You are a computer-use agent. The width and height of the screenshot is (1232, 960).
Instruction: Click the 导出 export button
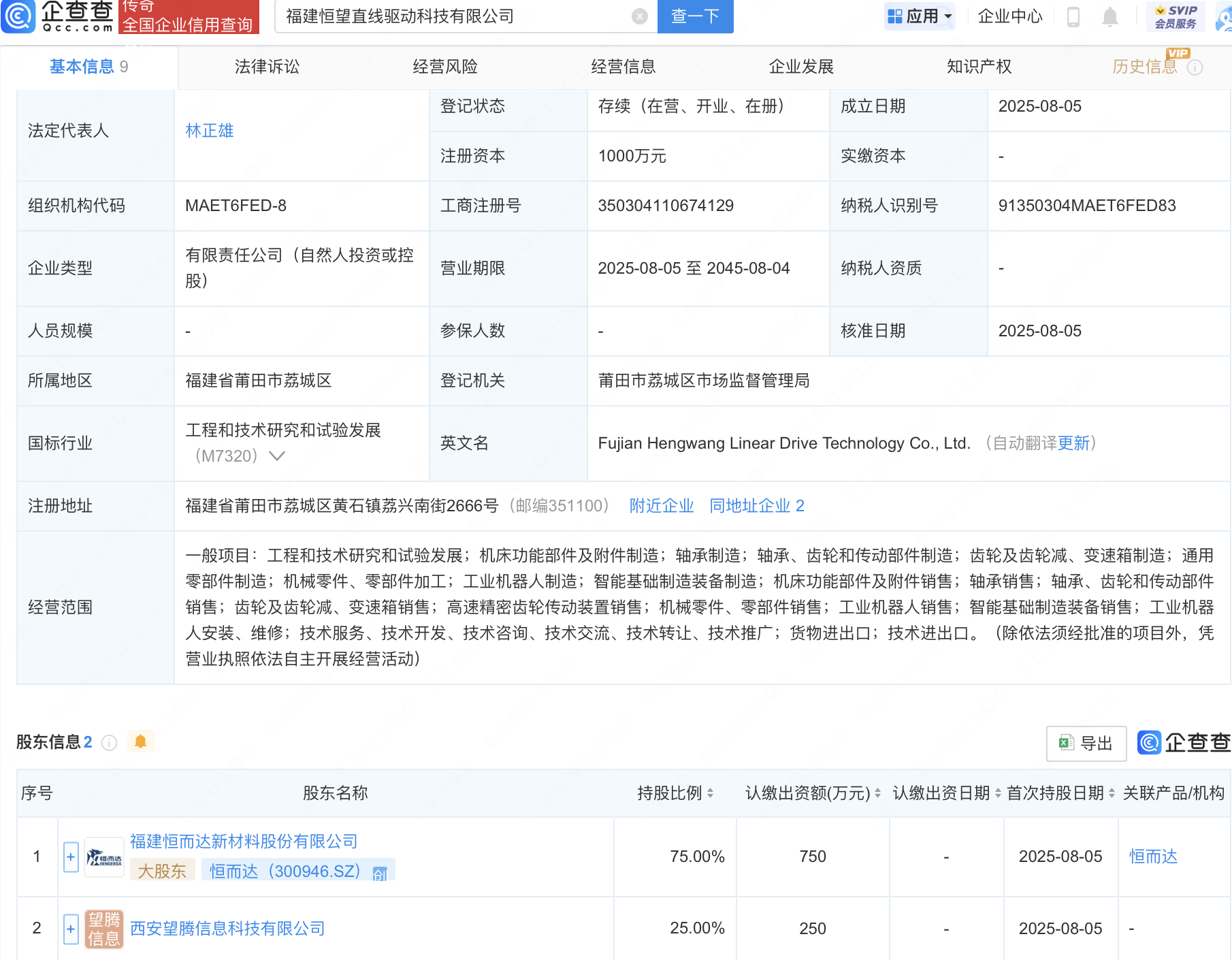[1086, 743]
